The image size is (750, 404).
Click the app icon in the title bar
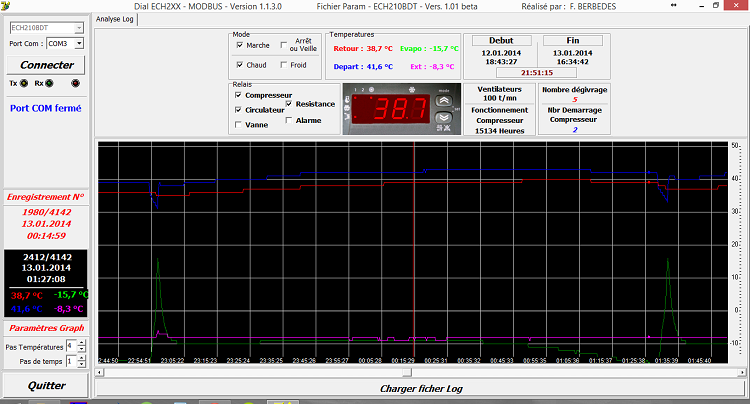[6, 5]
